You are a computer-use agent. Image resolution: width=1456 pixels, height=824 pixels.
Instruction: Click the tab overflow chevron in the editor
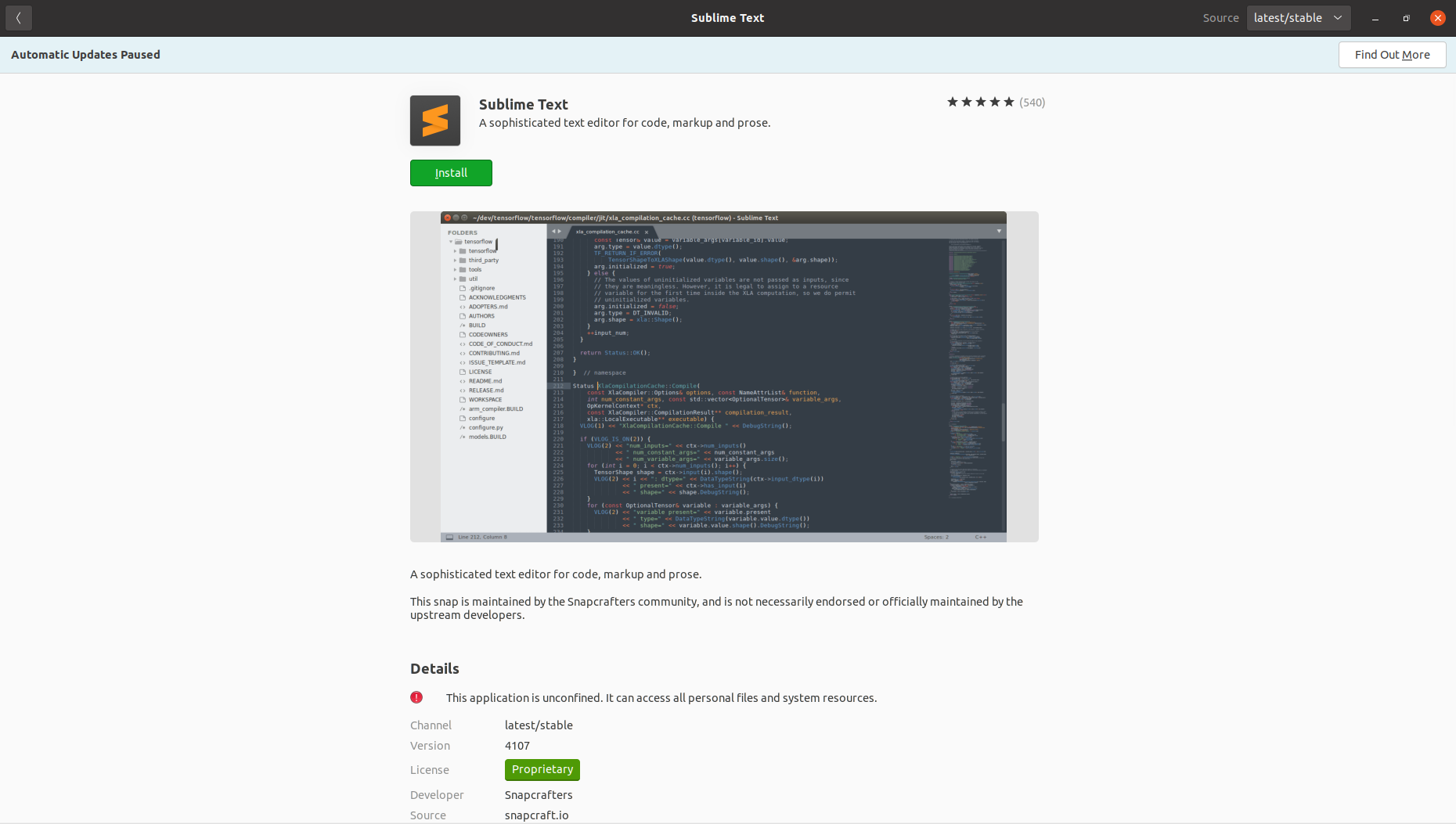coord(999,232)
